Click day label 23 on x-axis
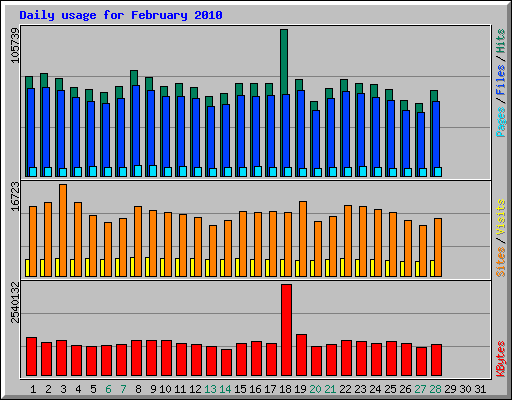The image size is (512, 400). 360,389
